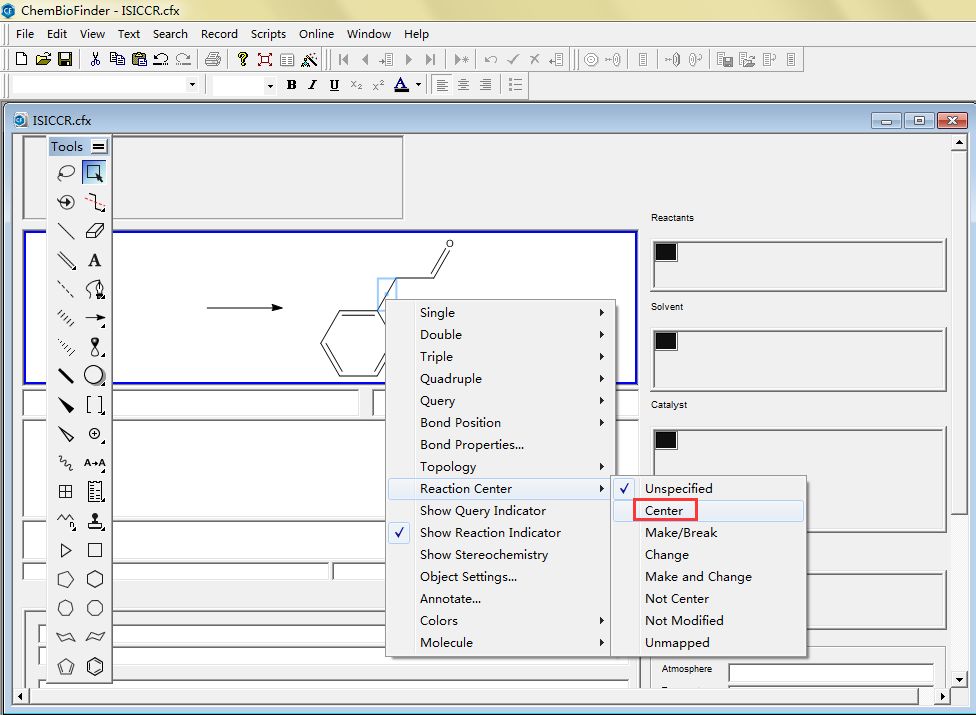Select the checked Unspecified option
The image size is (976, 715).
tap(709, 488)
